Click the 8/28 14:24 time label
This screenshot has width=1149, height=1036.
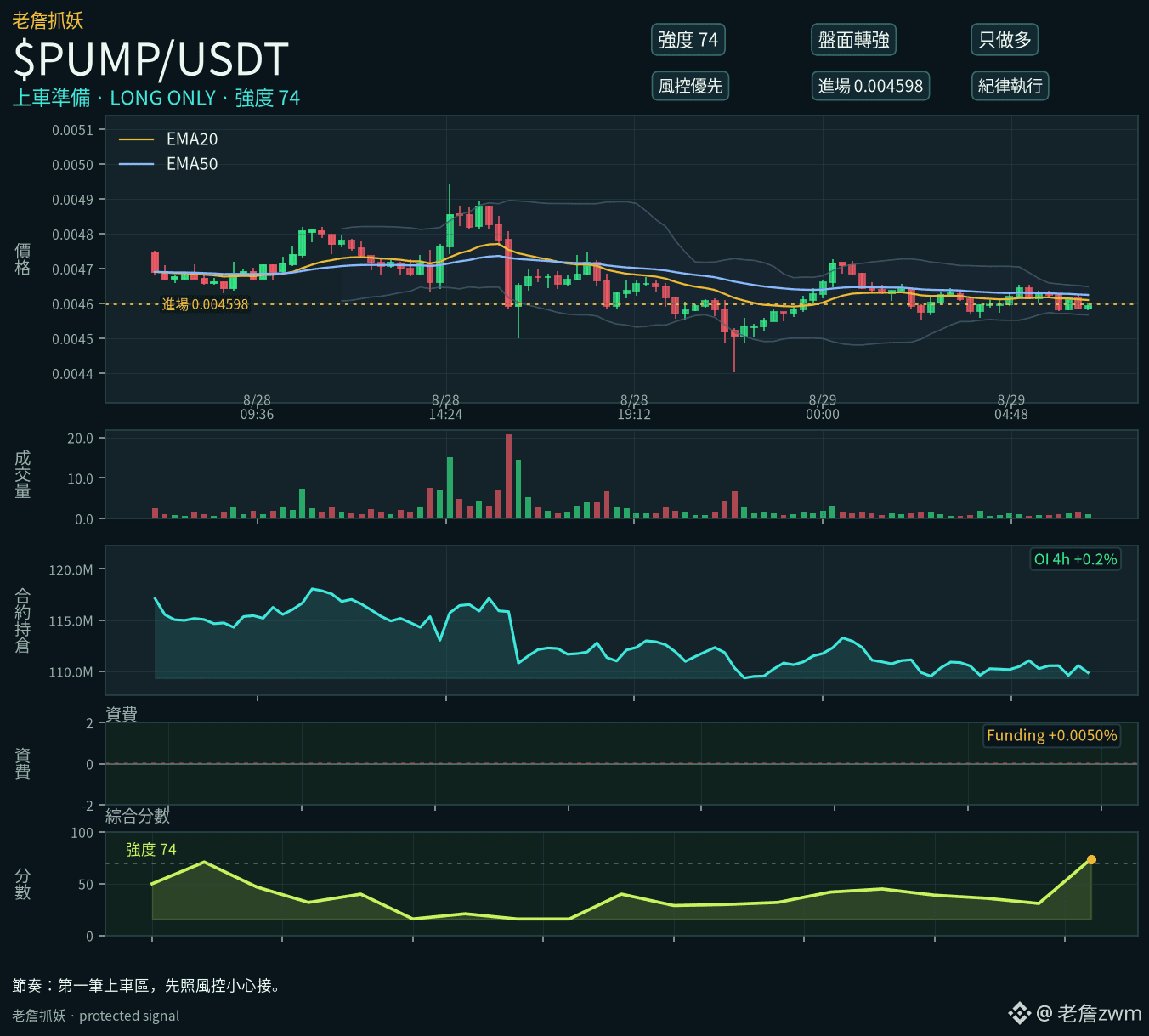tap(446, 407)
